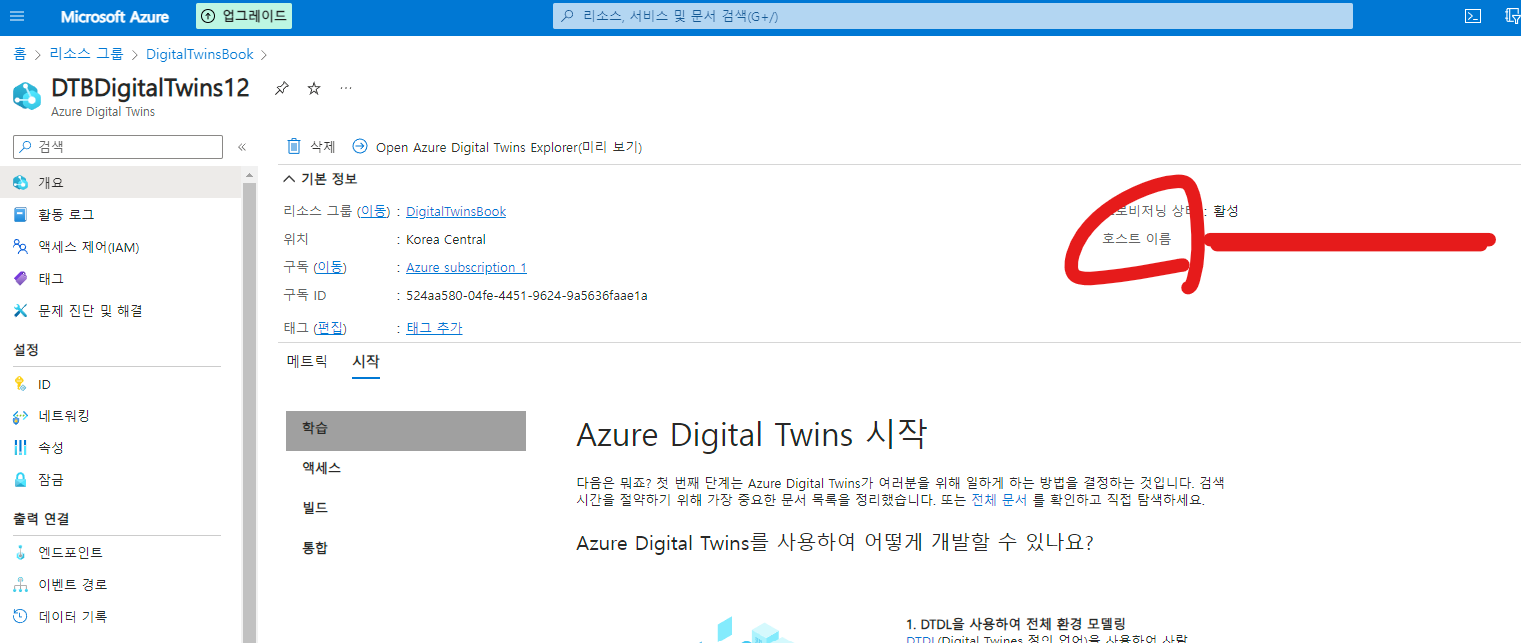Collapse the sidebar with double-chevron icon
The width and height of the screenshot is (1521, 643).
241,147
